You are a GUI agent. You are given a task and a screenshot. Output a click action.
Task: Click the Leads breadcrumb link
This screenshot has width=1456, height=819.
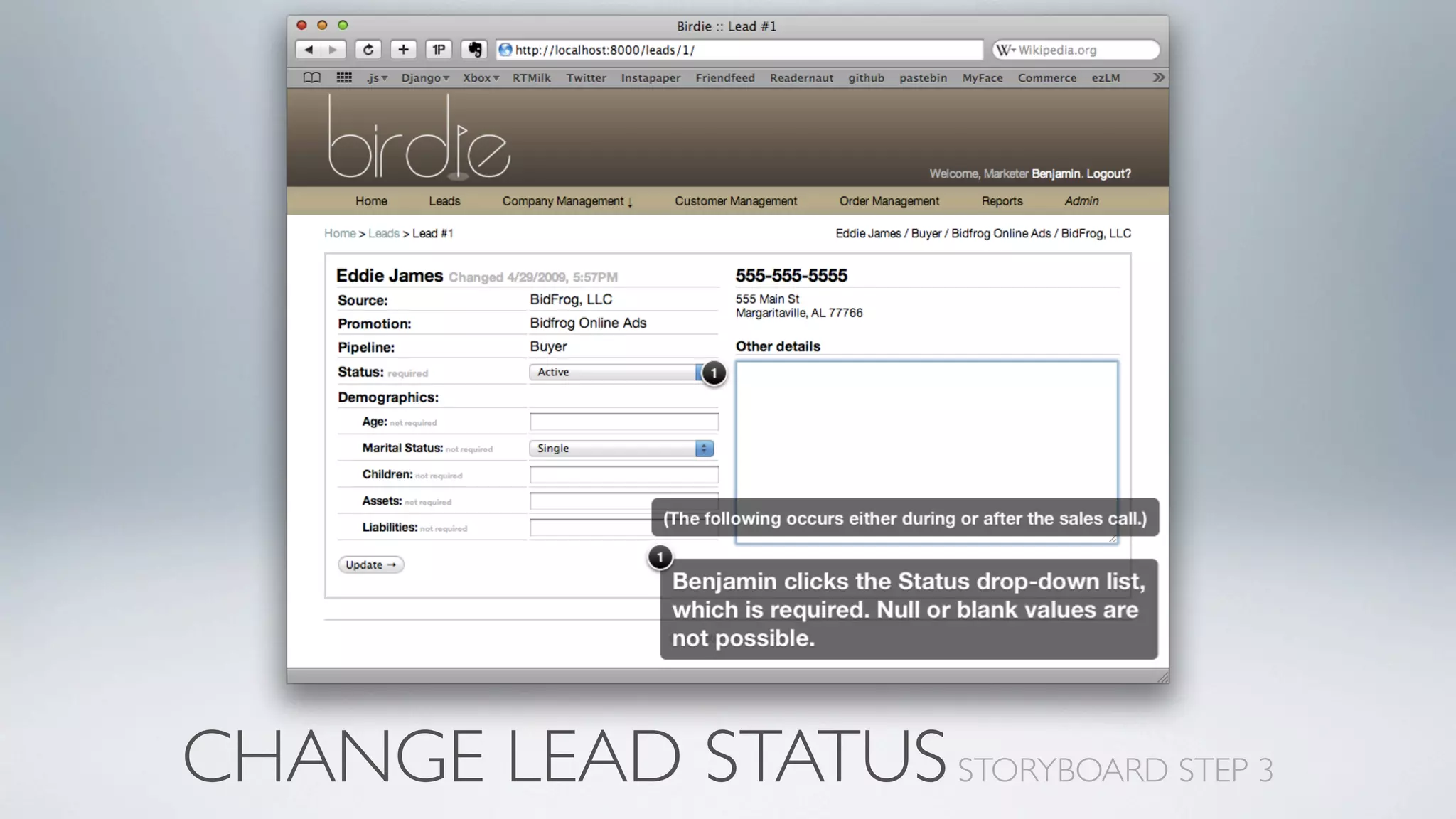[x=384, y=233]
